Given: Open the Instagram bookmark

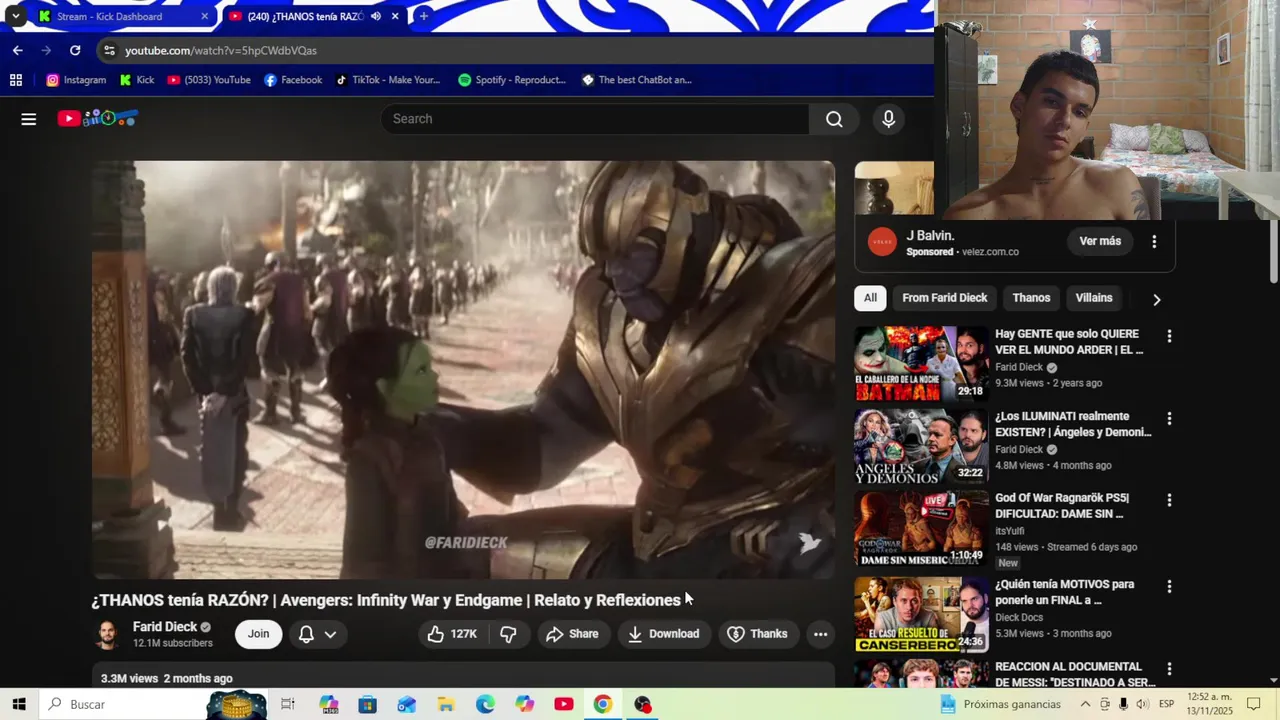Looking at the screenshot, I should [x=76, y=80].
